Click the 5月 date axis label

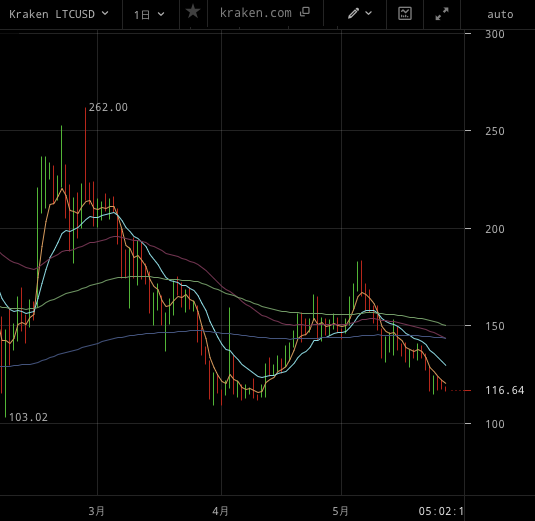[341, 511]
